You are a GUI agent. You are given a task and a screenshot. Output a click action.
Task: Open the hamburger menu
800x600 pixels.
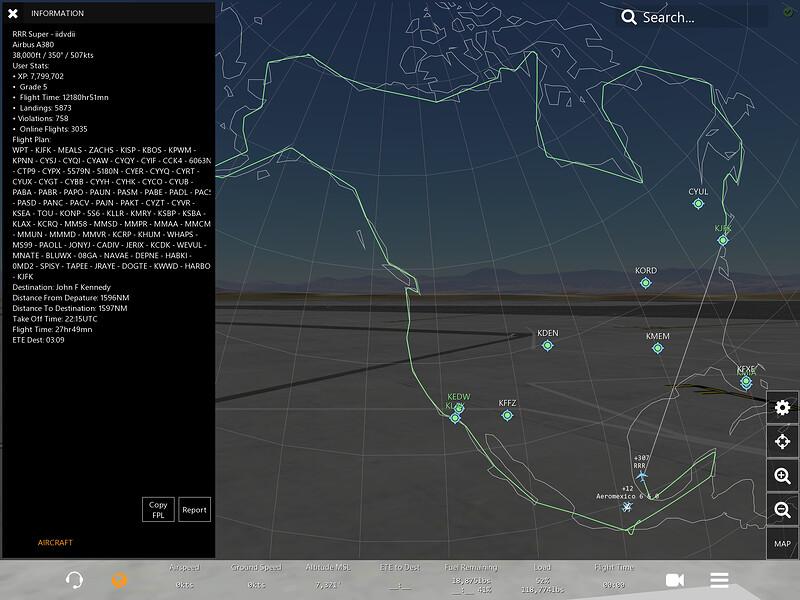click(x=719, y=580)
